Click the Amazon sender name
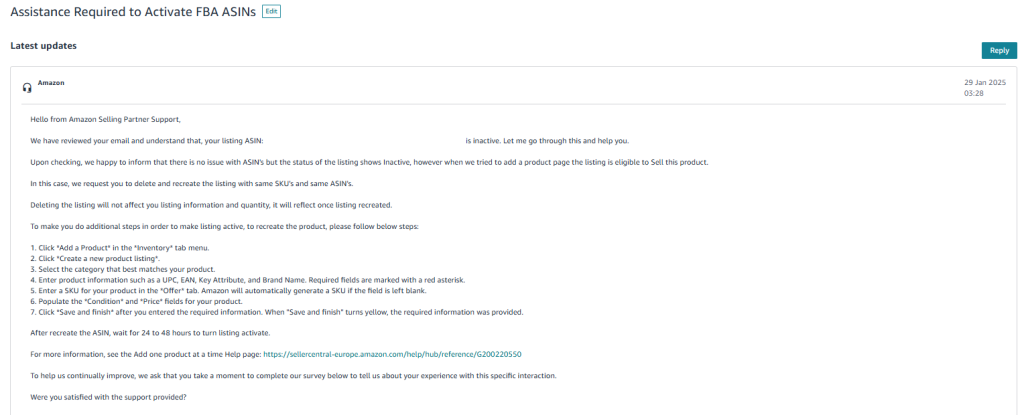The width and height of the screenshot is (1024, 415). pos(51,83)
